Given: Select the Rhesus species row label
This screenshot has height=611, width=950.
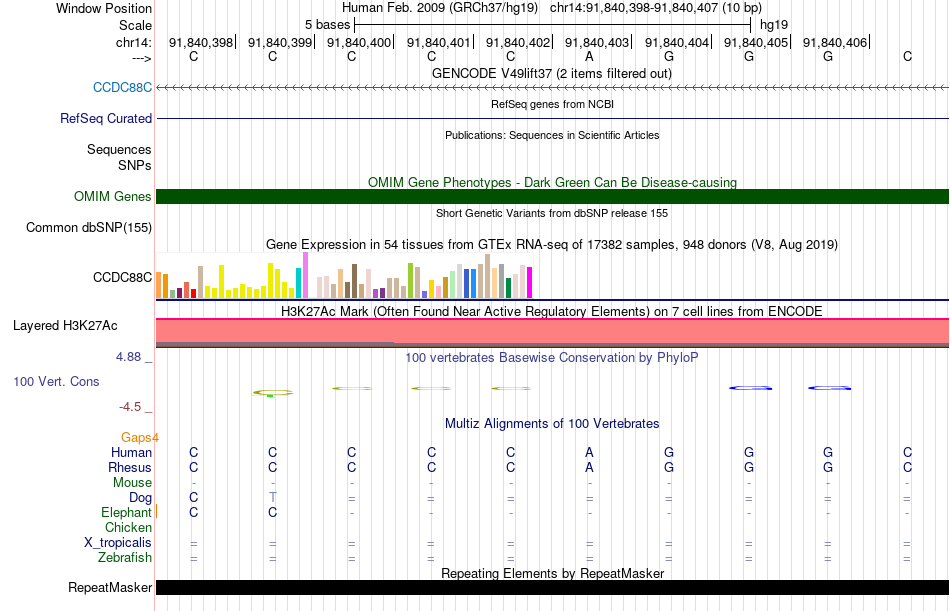Looking at the screenshot, I should tap(130, 467).
